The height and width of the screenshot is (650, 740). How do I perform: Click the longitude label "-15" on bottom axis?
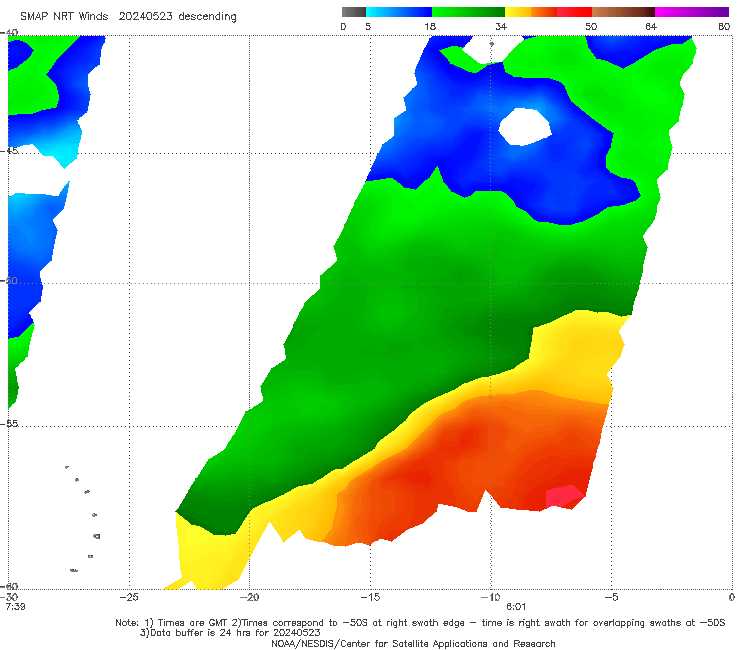coord(370,597)
